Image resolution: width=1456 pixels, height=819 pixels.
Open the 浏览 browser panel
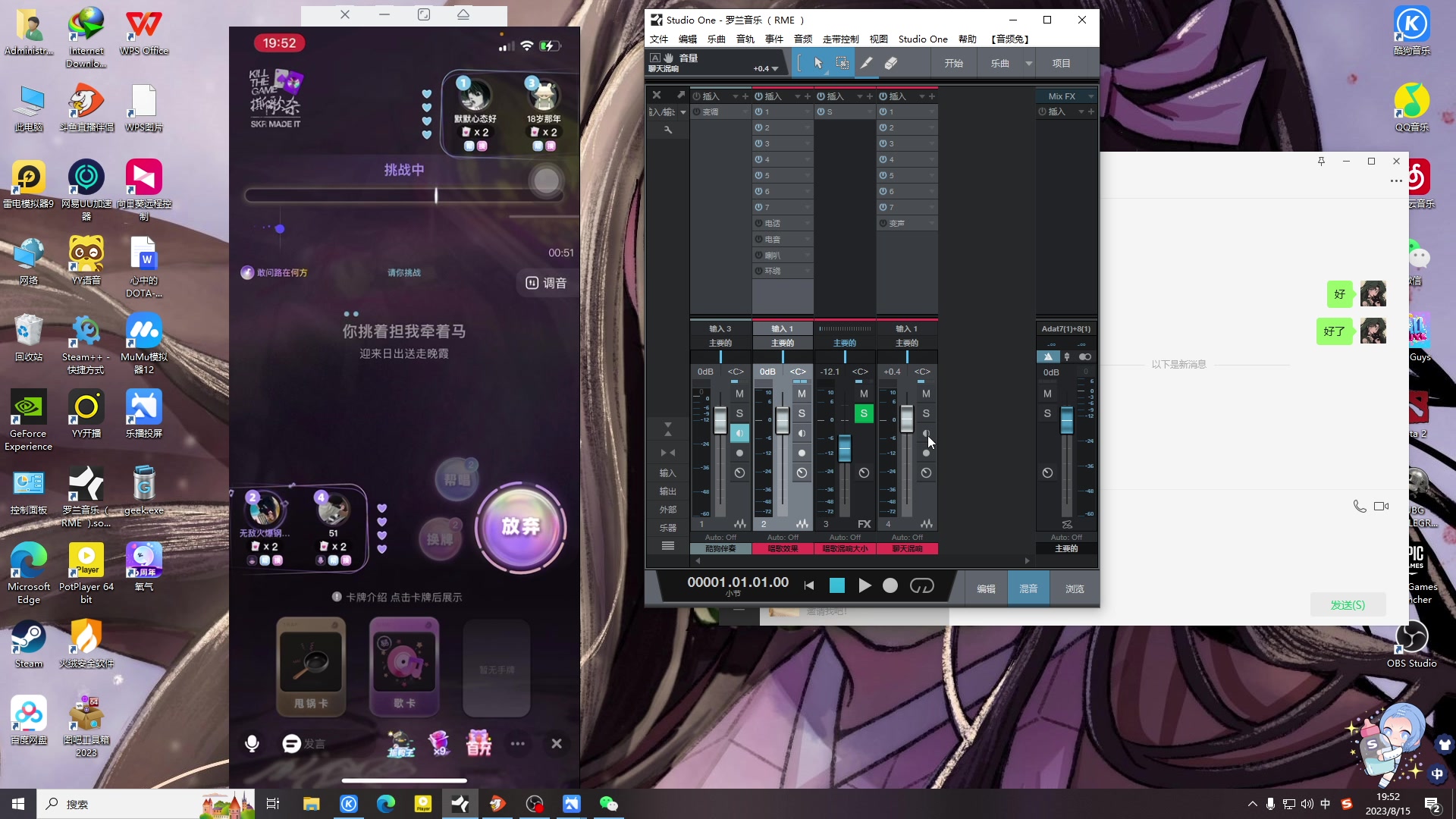point(1075,588)
